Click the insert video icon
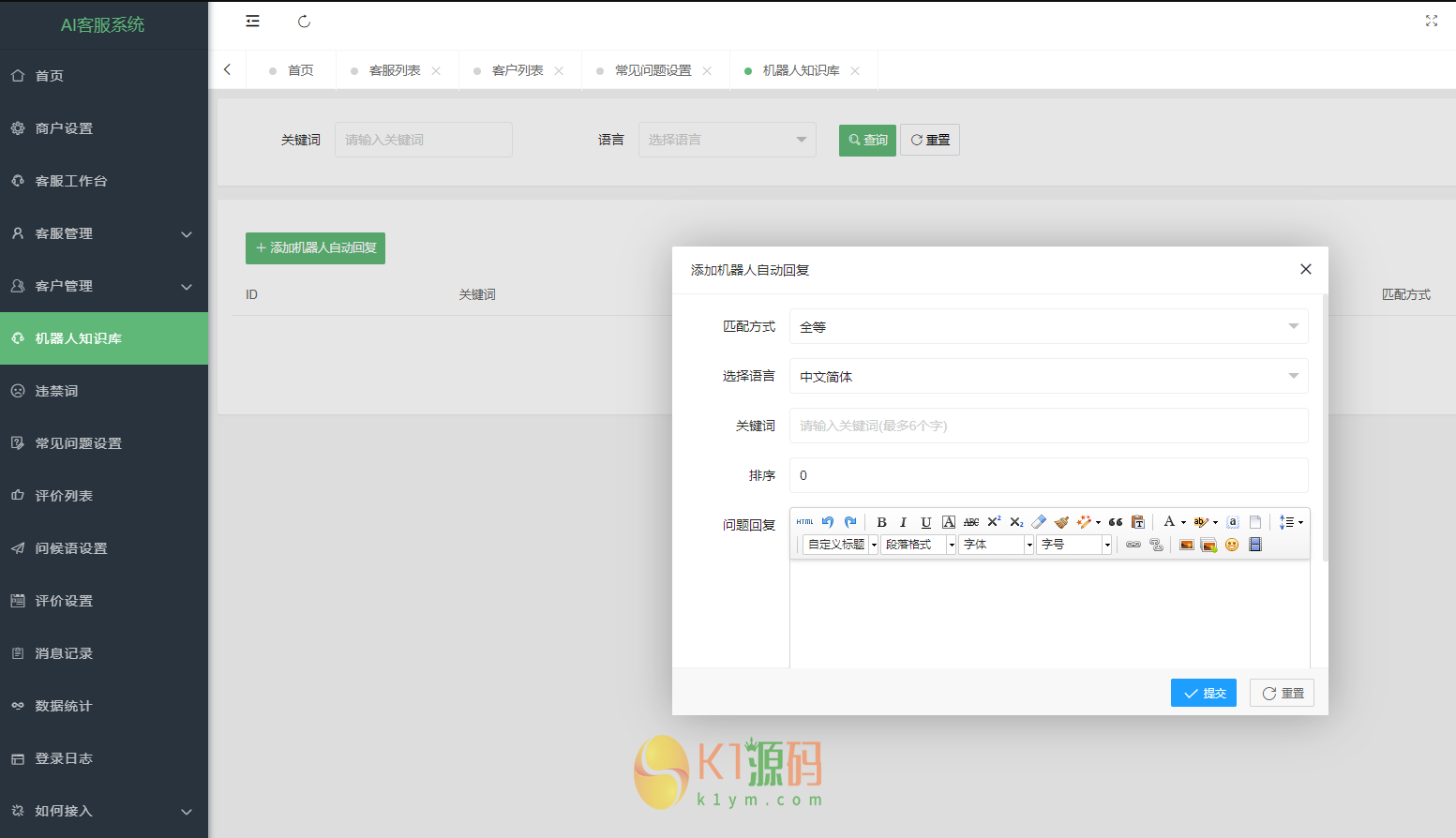Viewport: 1456px width, 838px height. tap(1255, 545)
